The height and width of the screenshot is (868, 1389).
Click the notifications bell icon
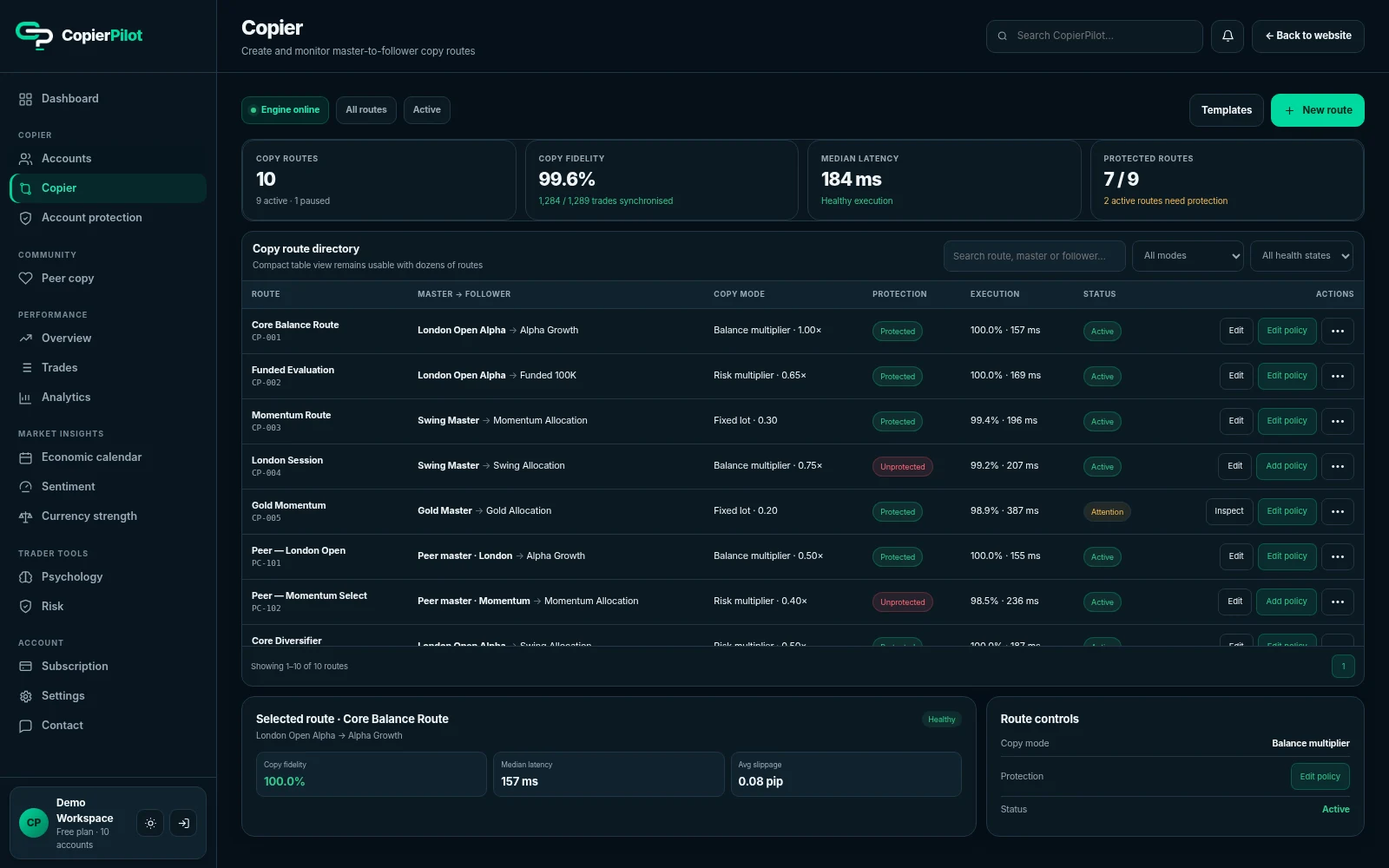(x=1228, y=36)
